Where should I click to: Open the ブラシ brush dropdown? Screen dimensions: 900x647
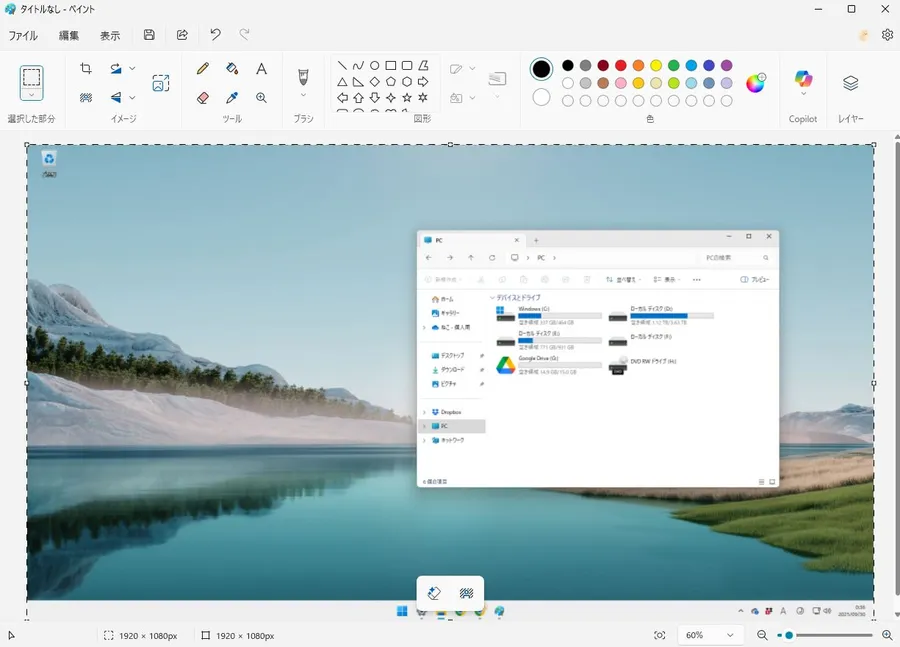tap(303, 96)
